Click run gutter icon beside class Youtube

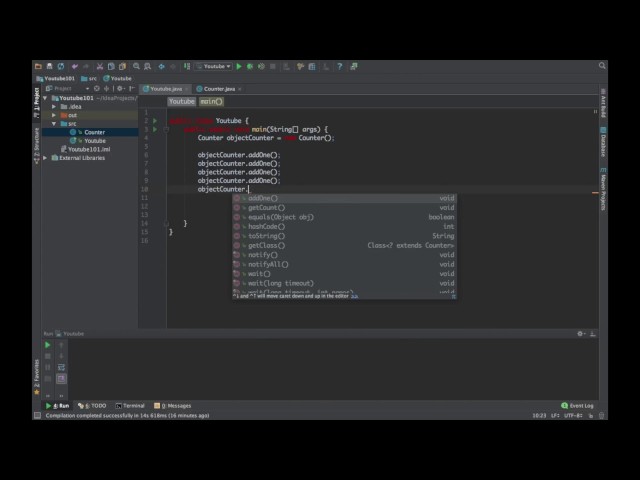pyautogui.click(x=155, y=121)
